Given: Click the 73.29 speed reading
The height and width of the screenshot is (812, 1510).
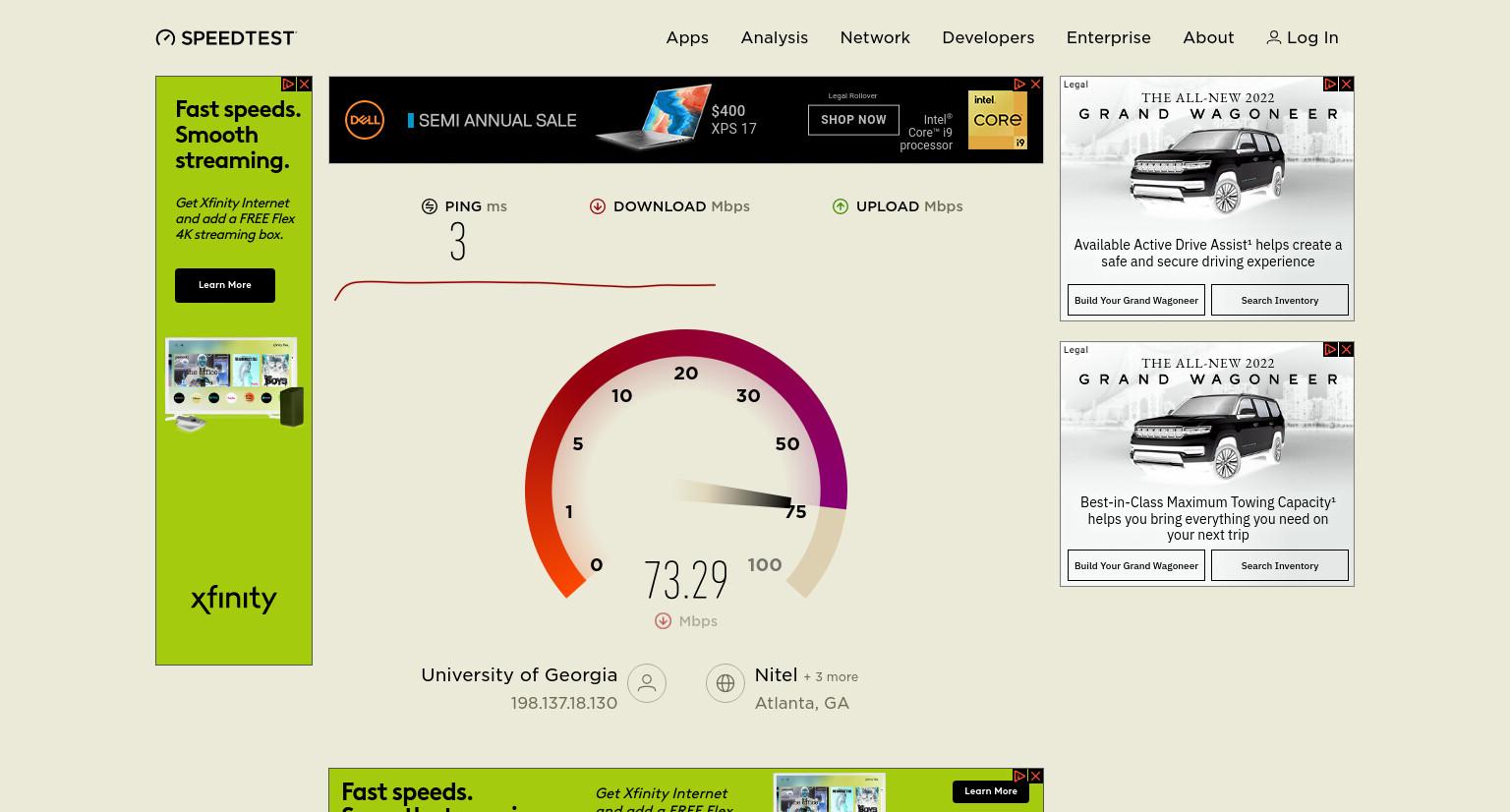Looking at the screenshot, I should (x=686, y=580).
